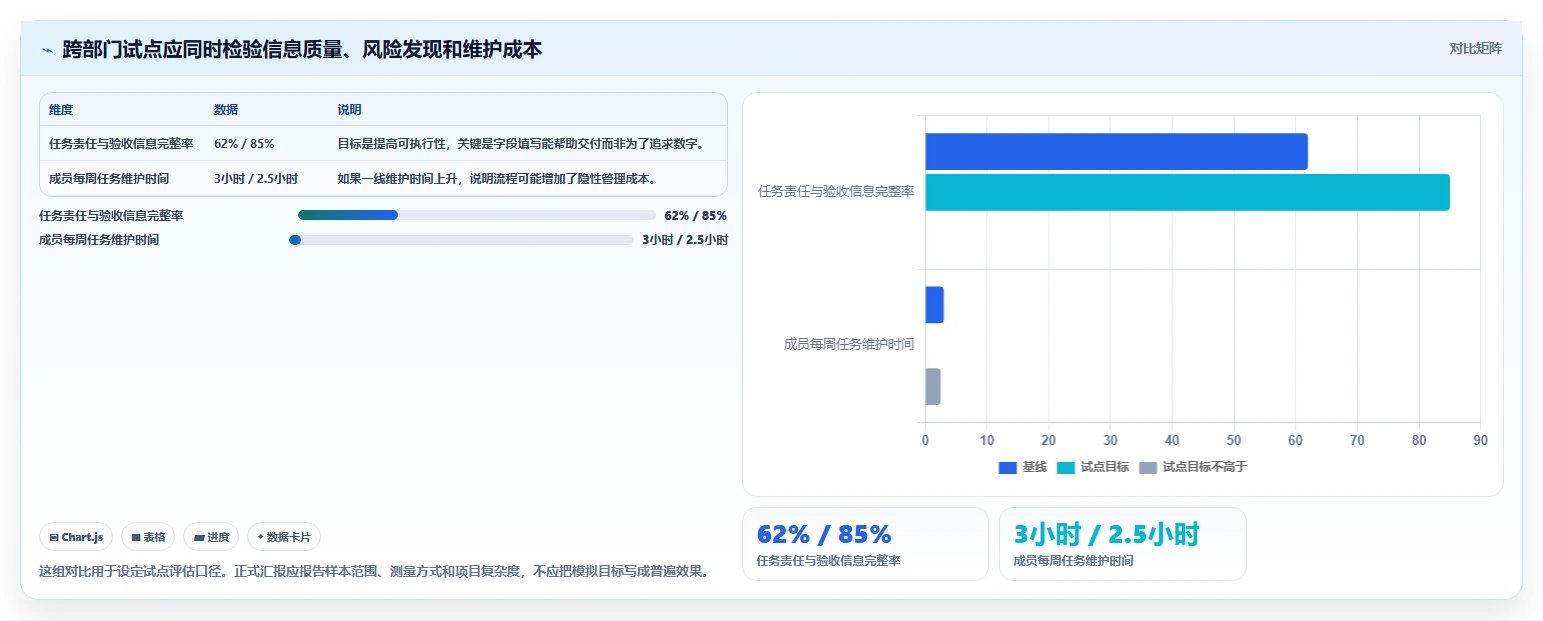Click the cyan 试点目标 bar at 85
The height and width of the screenshot is (621, 1543).
[x=1187, y=192]
